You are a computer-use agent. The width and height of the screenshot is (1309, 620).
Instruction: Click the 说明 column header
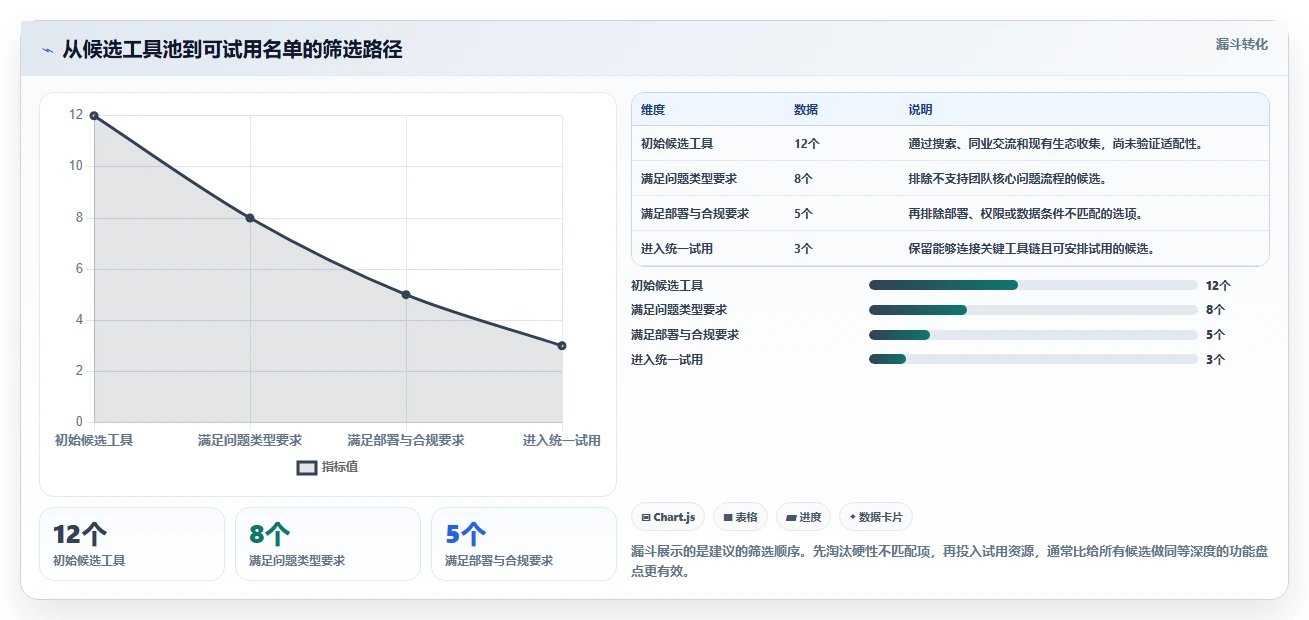click(x=920, y=110)
